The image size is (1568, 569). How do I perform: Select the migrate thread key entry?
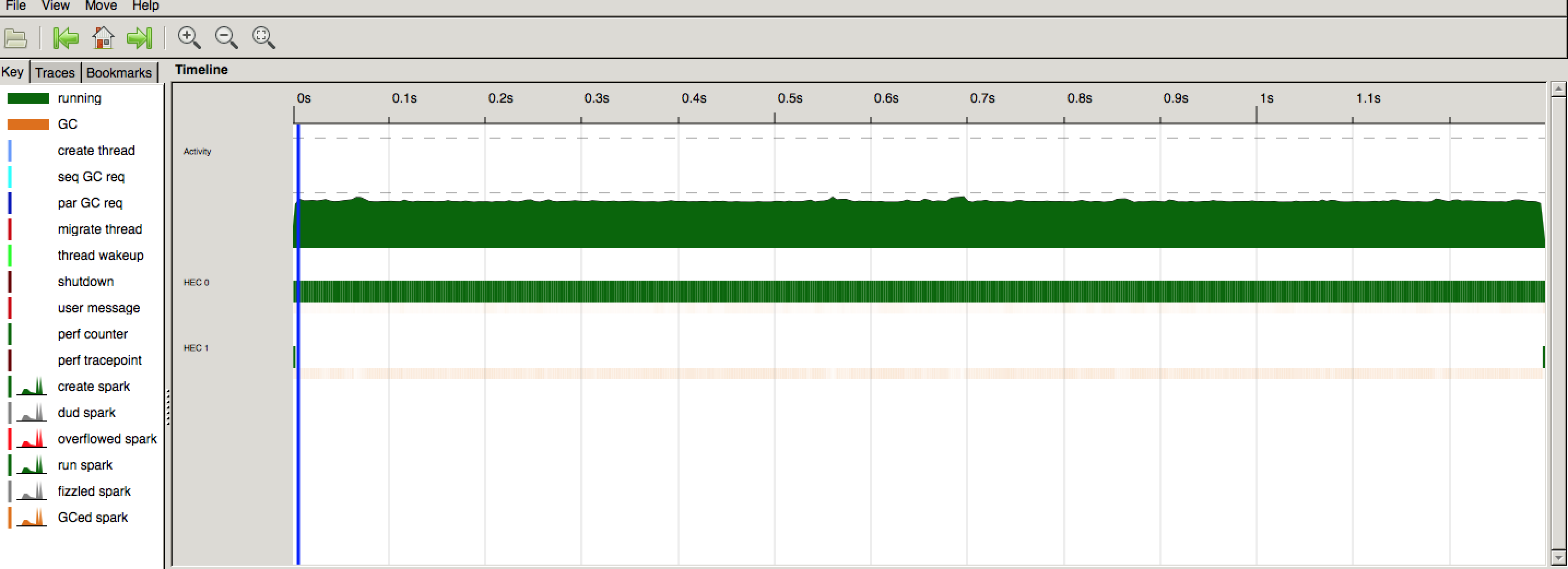tap(100, 229)
